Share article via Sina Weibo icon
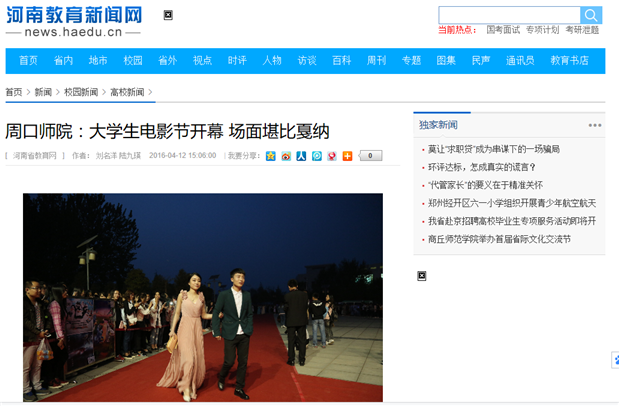Screen dimensions: 619x406 (x=286, y=156)
